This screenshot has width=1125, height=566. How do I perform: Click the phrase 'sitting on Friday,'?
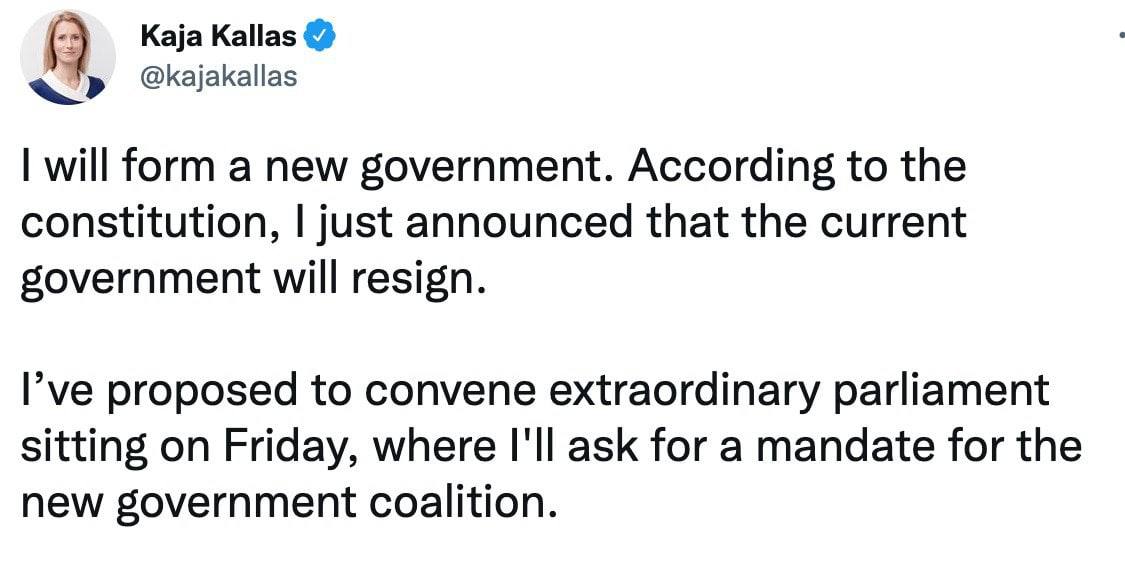[x=187, y=445]
